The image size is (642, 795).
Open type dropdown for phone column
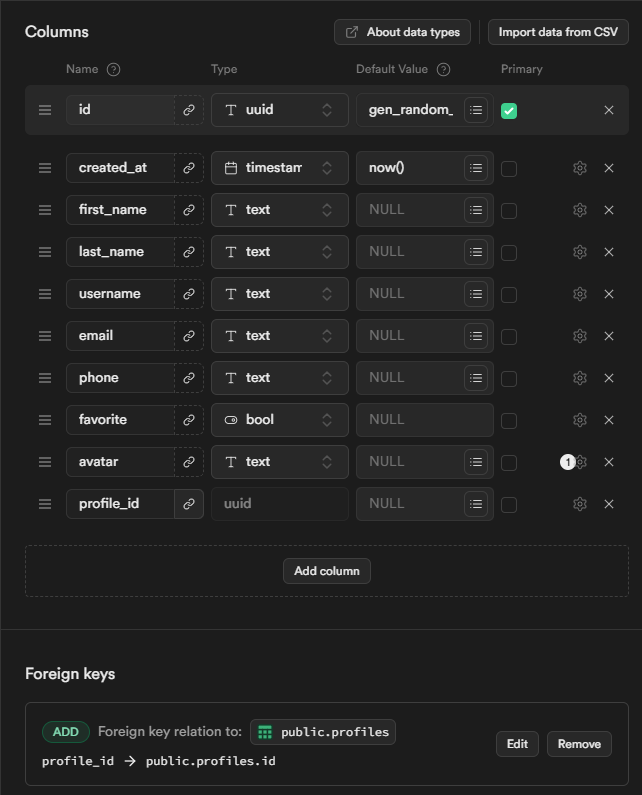[280, 378]
